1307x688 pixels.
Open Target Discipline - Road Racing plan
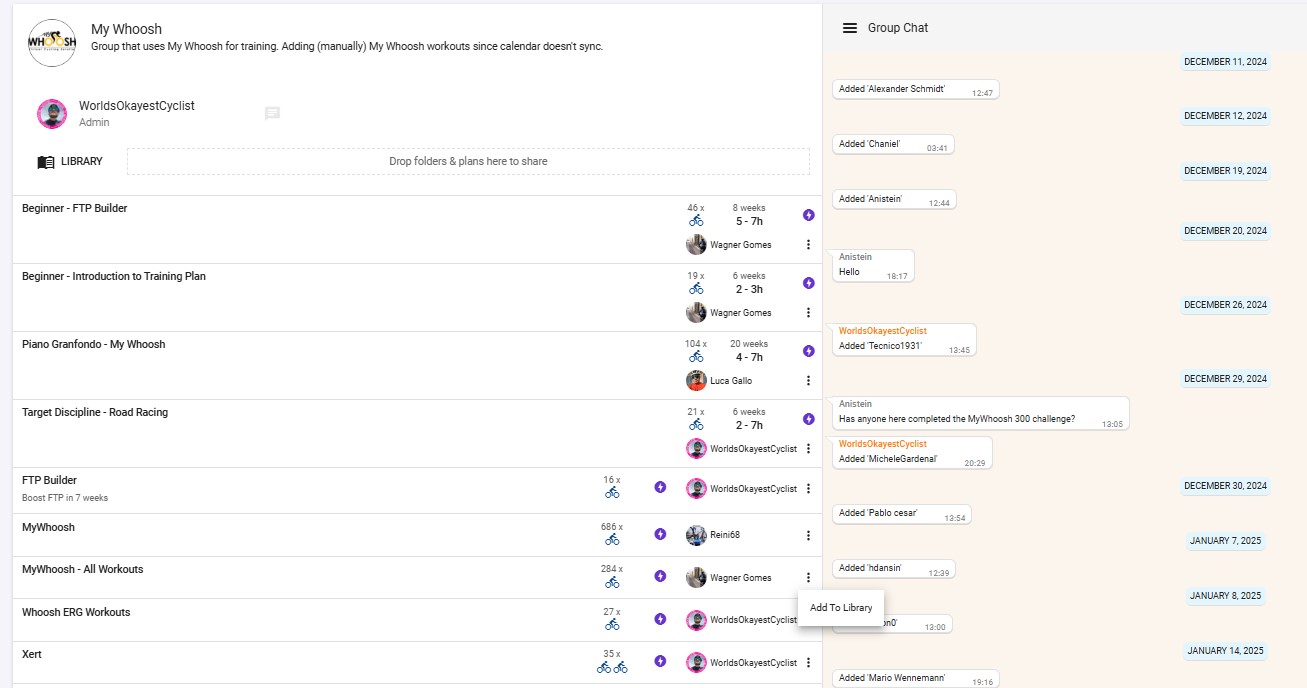(x=95, y=412)
